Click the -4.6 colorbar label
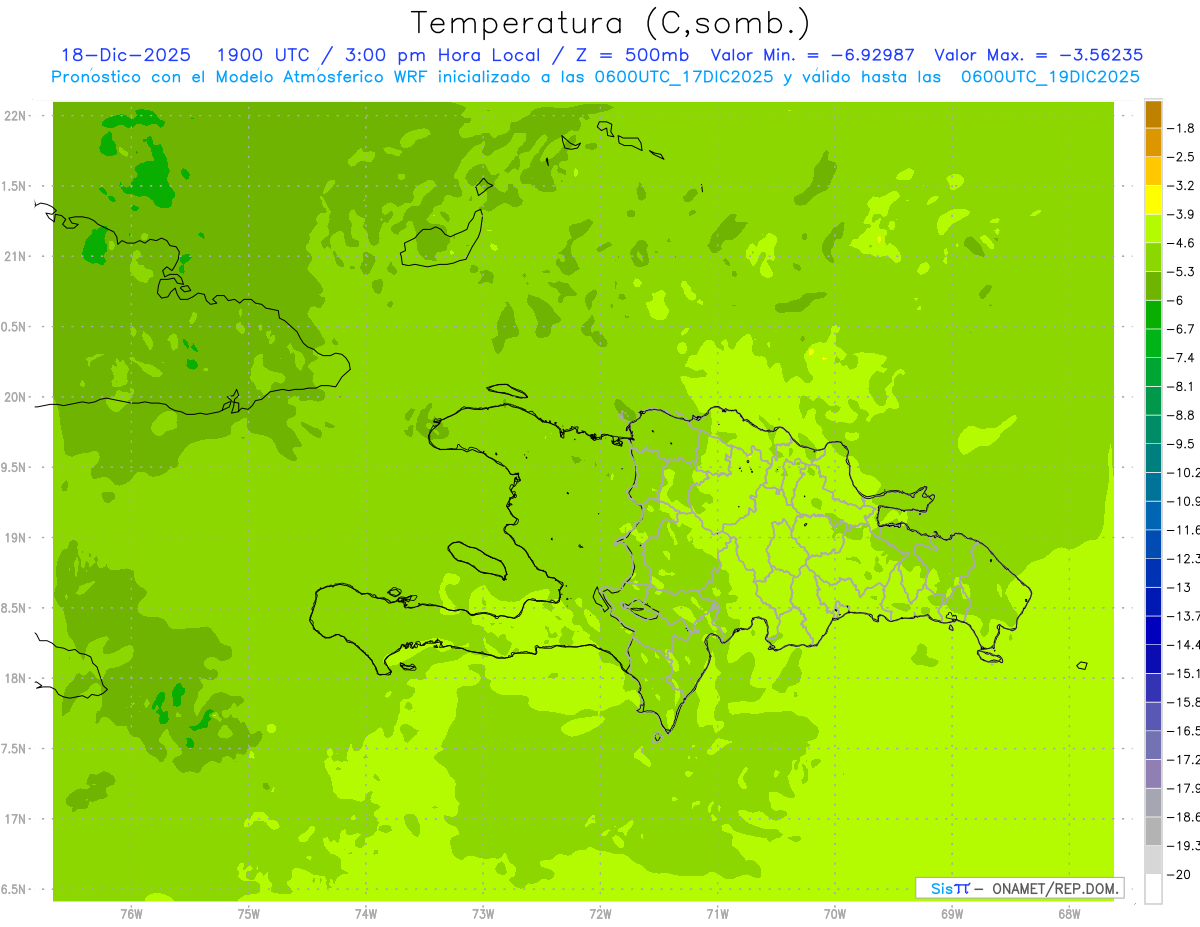Viewport: 1200px width, 927px height. click(x=1182, y=243)
